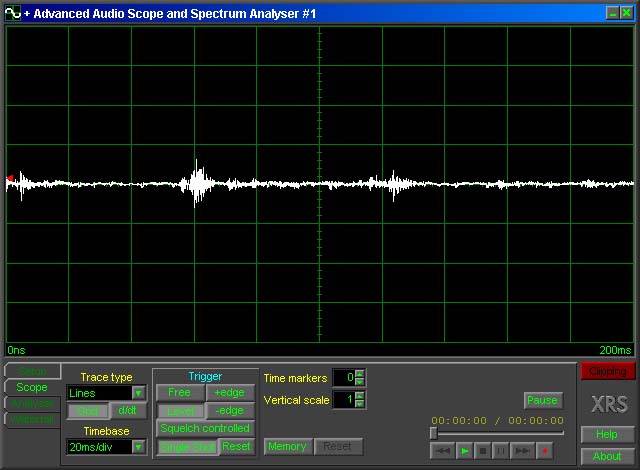Open the Help button
This screenshot has width=640, height=470.
click(x=607, y=434)
